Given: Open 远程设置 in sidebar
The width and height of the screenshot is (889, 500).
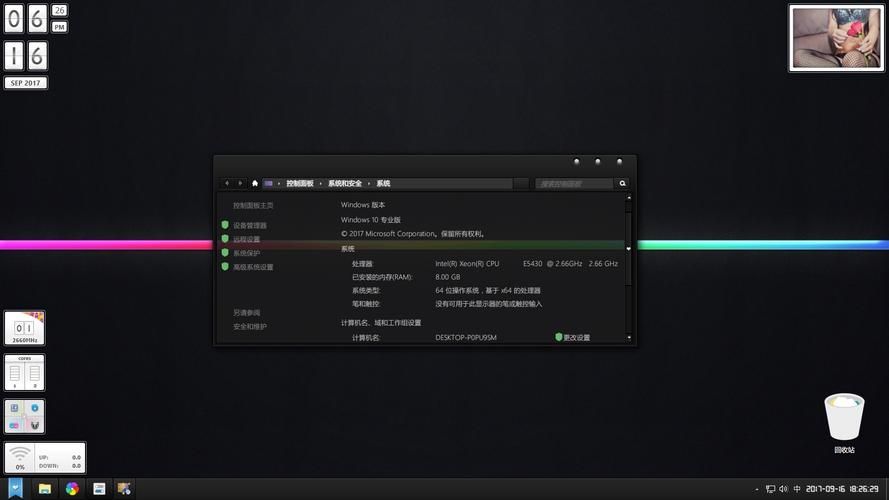Looking at the screenshot, I should click(247, 239).
